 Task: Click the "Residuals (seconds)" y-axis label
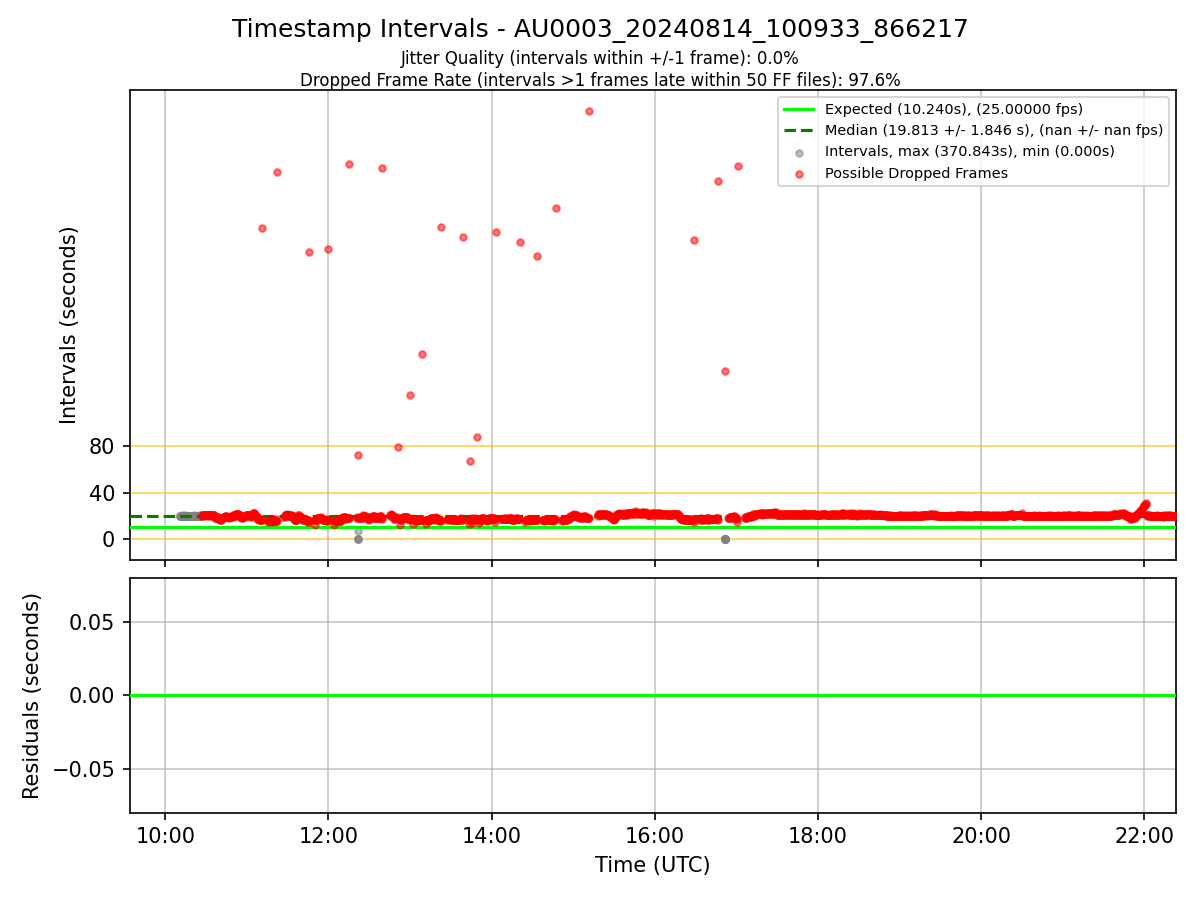coord(32,696)
